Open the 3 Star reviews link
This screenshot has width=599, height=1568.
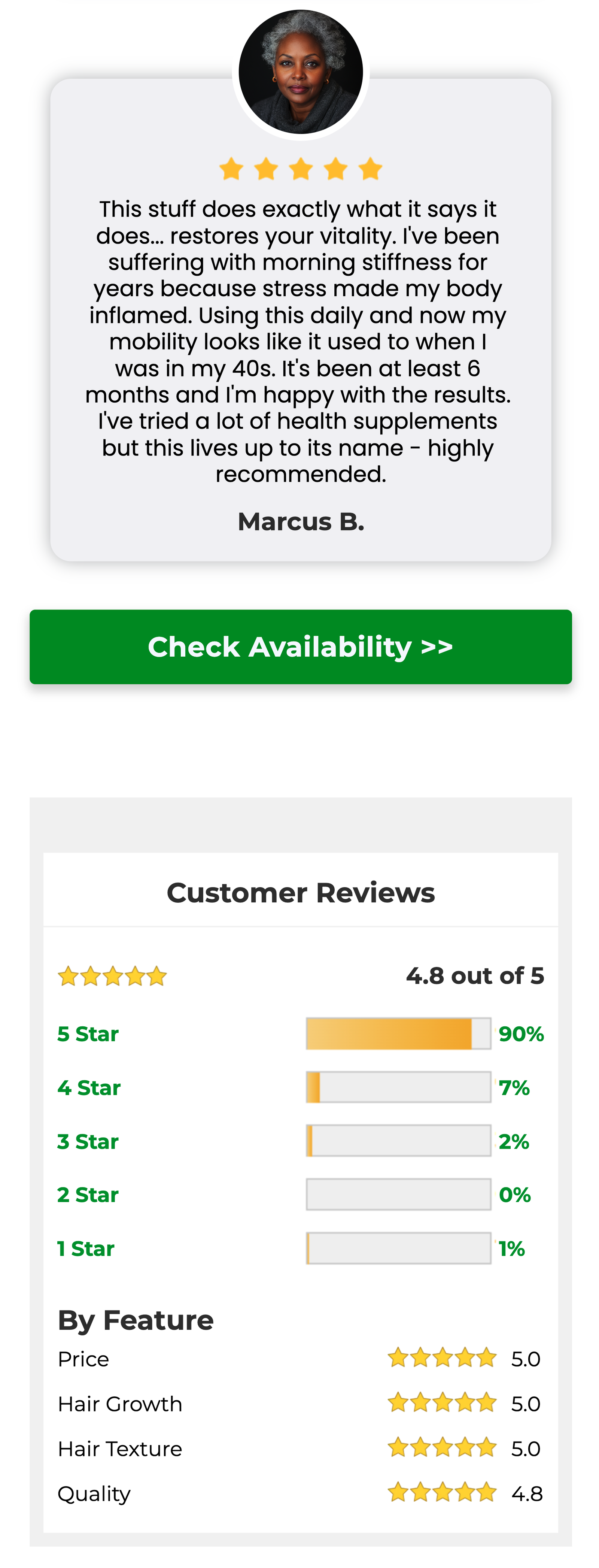[x=88, y=1141]
